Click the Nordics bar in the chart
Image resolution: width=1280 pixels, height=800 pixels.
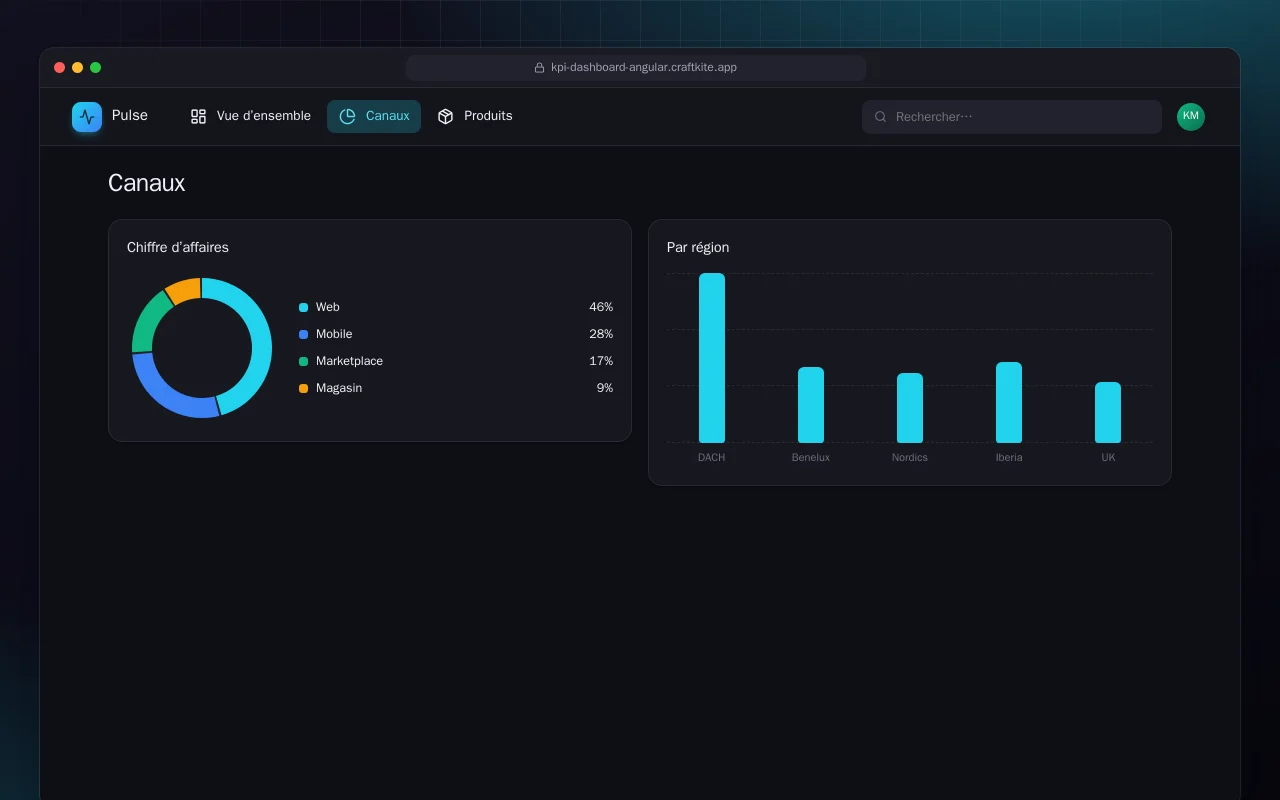(910, 408)
